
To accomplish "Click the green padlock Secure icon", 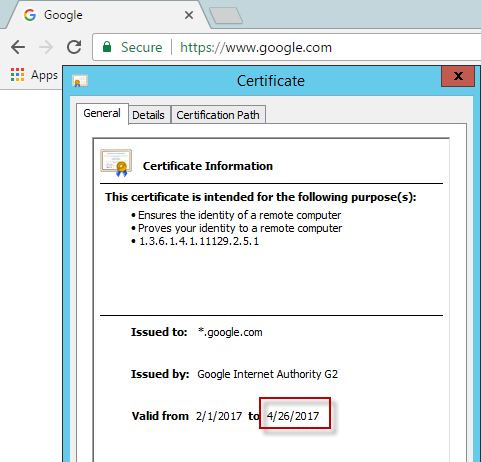I will pos(107,47).
